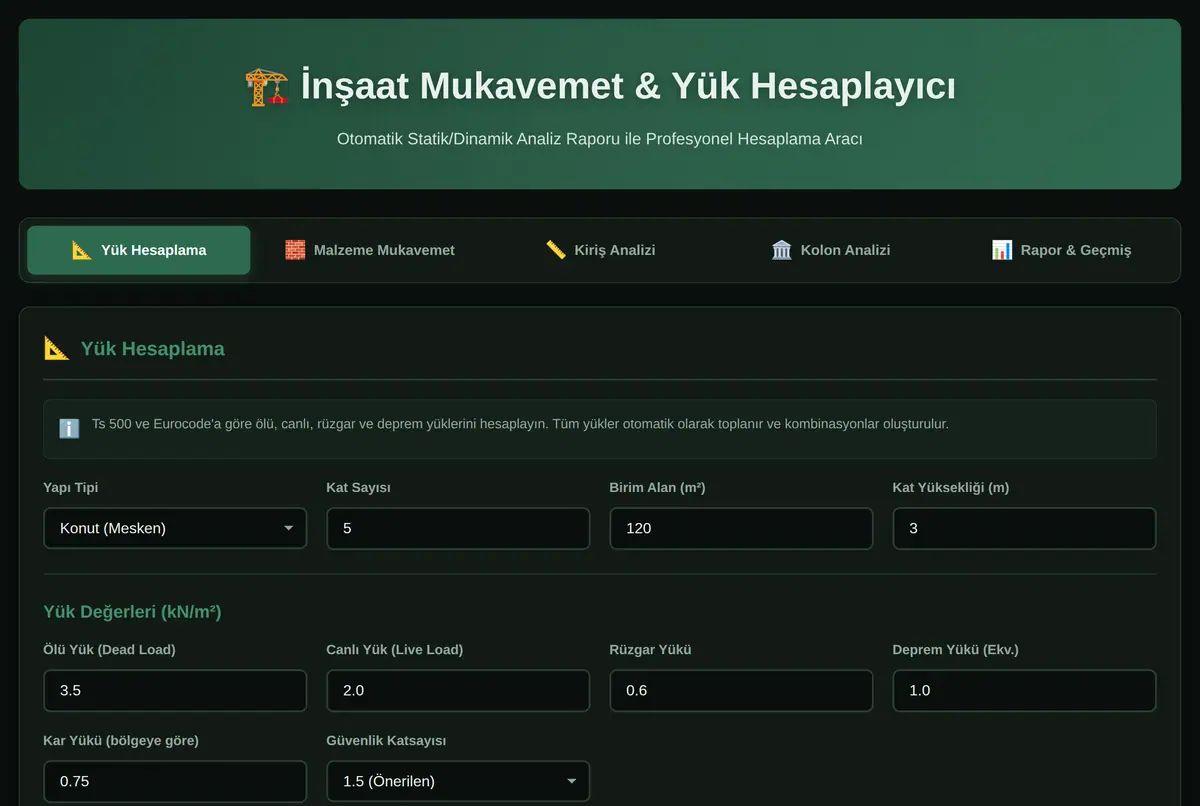This screenshot has width=1200, height=806.
Task: Click the 'Yük Değerleri (kN/m²)' heading
Action: 132,611
